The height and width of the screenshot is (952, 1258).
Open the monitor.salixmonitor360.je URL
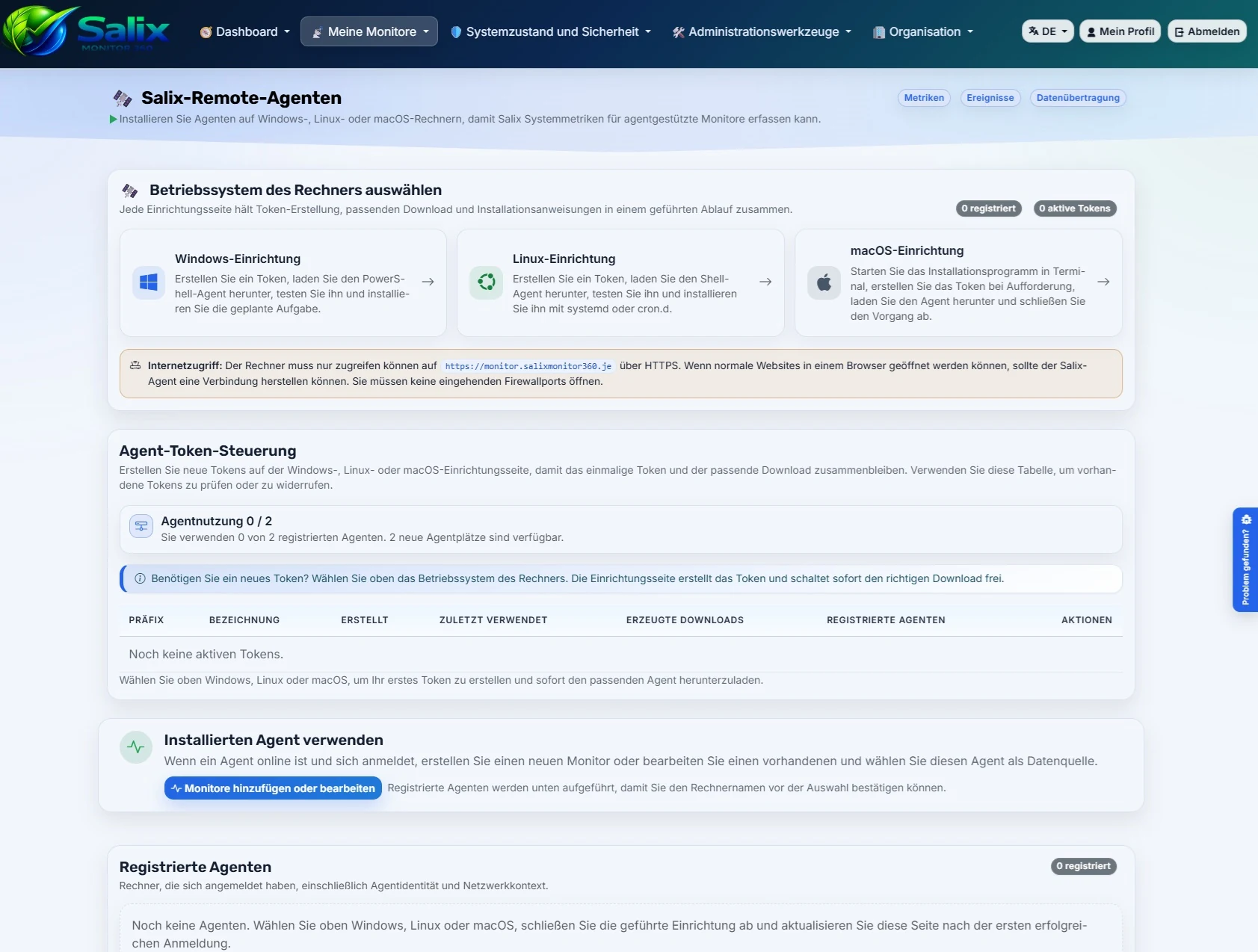coord(528,366)
